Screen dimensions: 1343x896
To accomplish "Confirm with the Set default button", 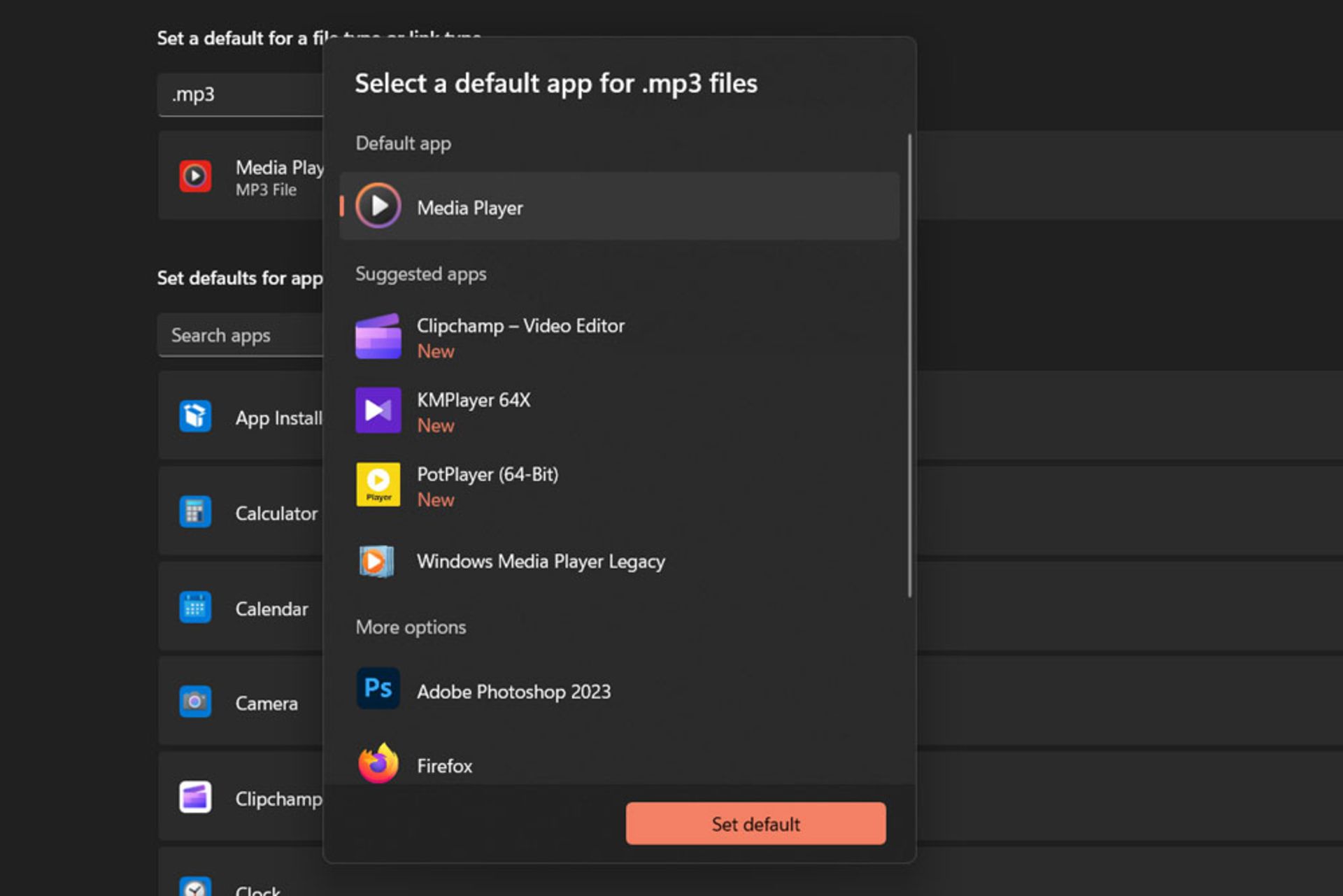I will [755, 823].
